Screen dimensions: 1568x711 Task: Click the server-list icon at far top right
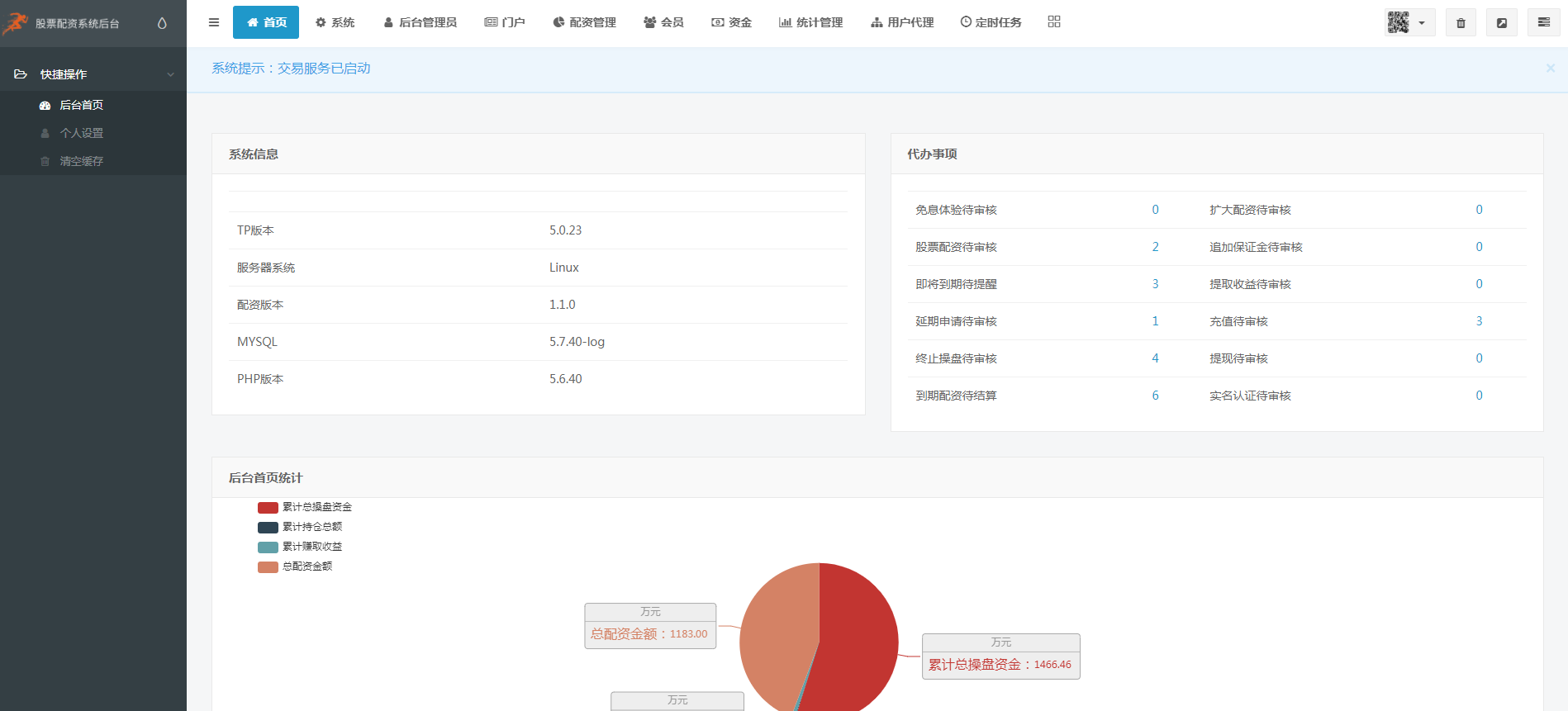tap(1543, 22)
